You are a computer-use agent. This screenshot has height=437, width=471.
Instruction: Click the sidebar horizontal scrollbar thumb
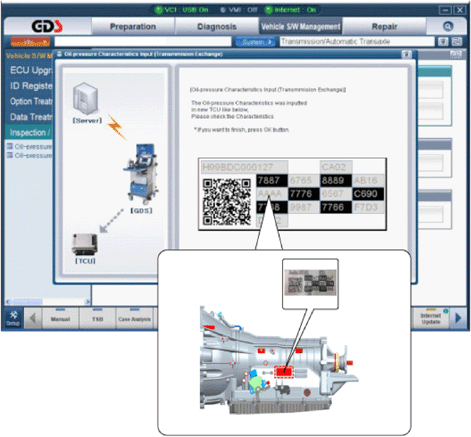click(28, 302)
